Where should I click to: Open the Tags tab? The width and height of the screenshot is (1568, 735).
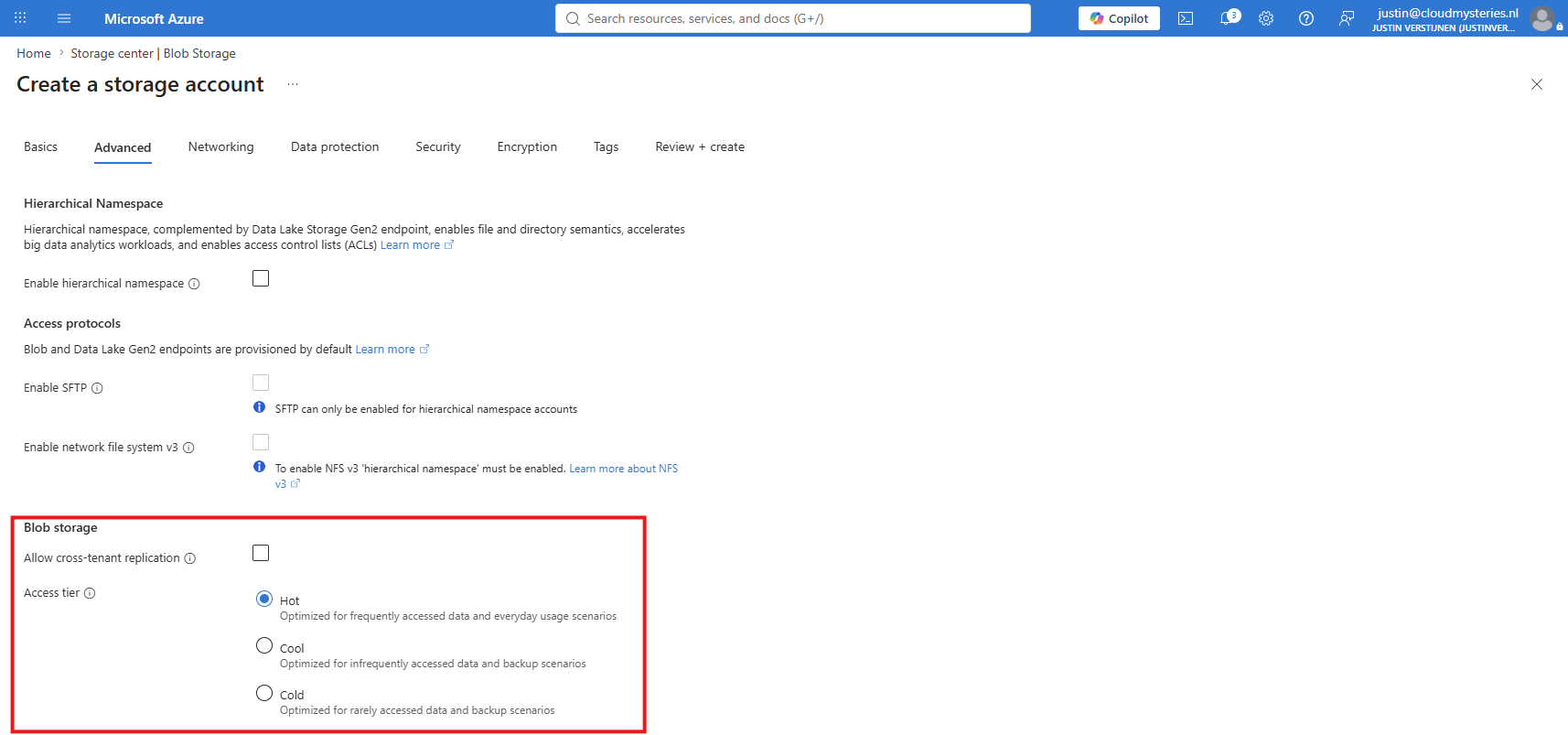pyautogui.click(x=606, y=146)
